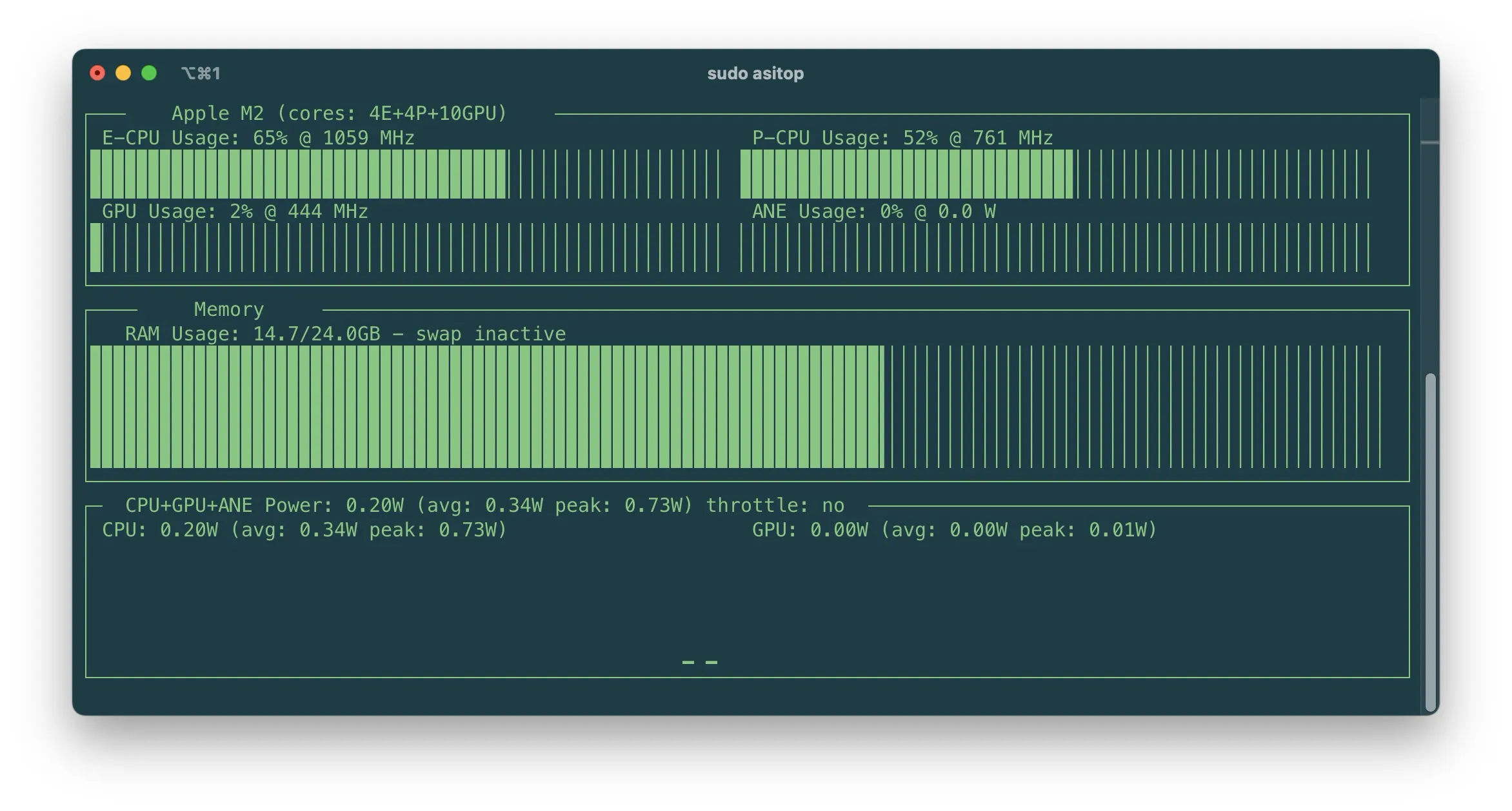
Task: Click the GPU power reading text
Action: [954, 530]
